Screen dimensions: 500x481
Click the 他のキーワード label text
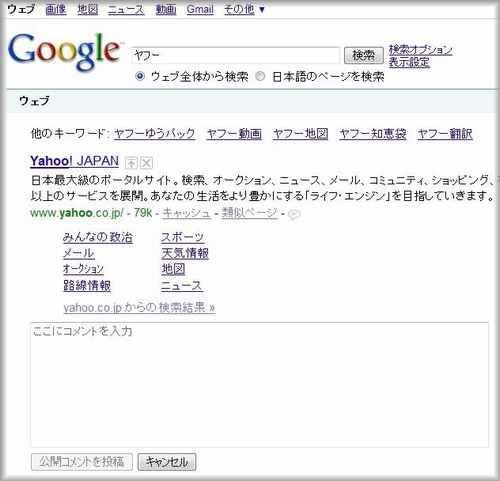click(x=70, y=134)
